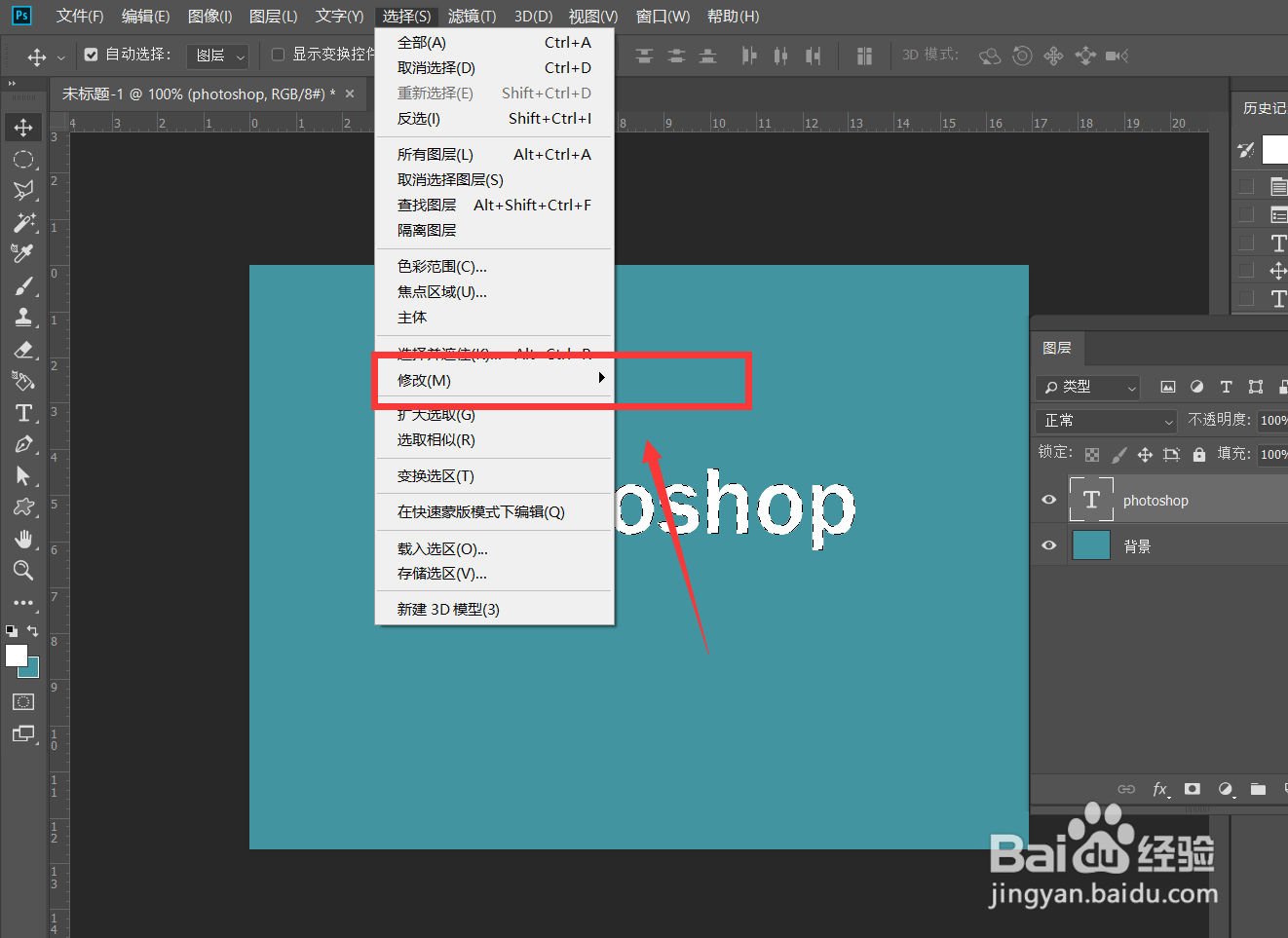
Task: Lock layer position icon
Action: coord(1145,455)
